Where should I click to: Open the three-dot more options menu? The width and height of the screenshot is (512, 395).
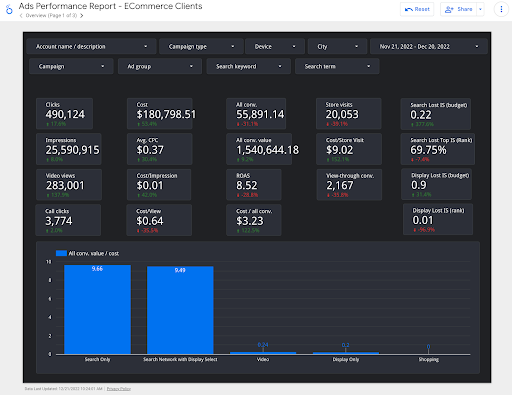pyautogui.click(x=501, y=9)
